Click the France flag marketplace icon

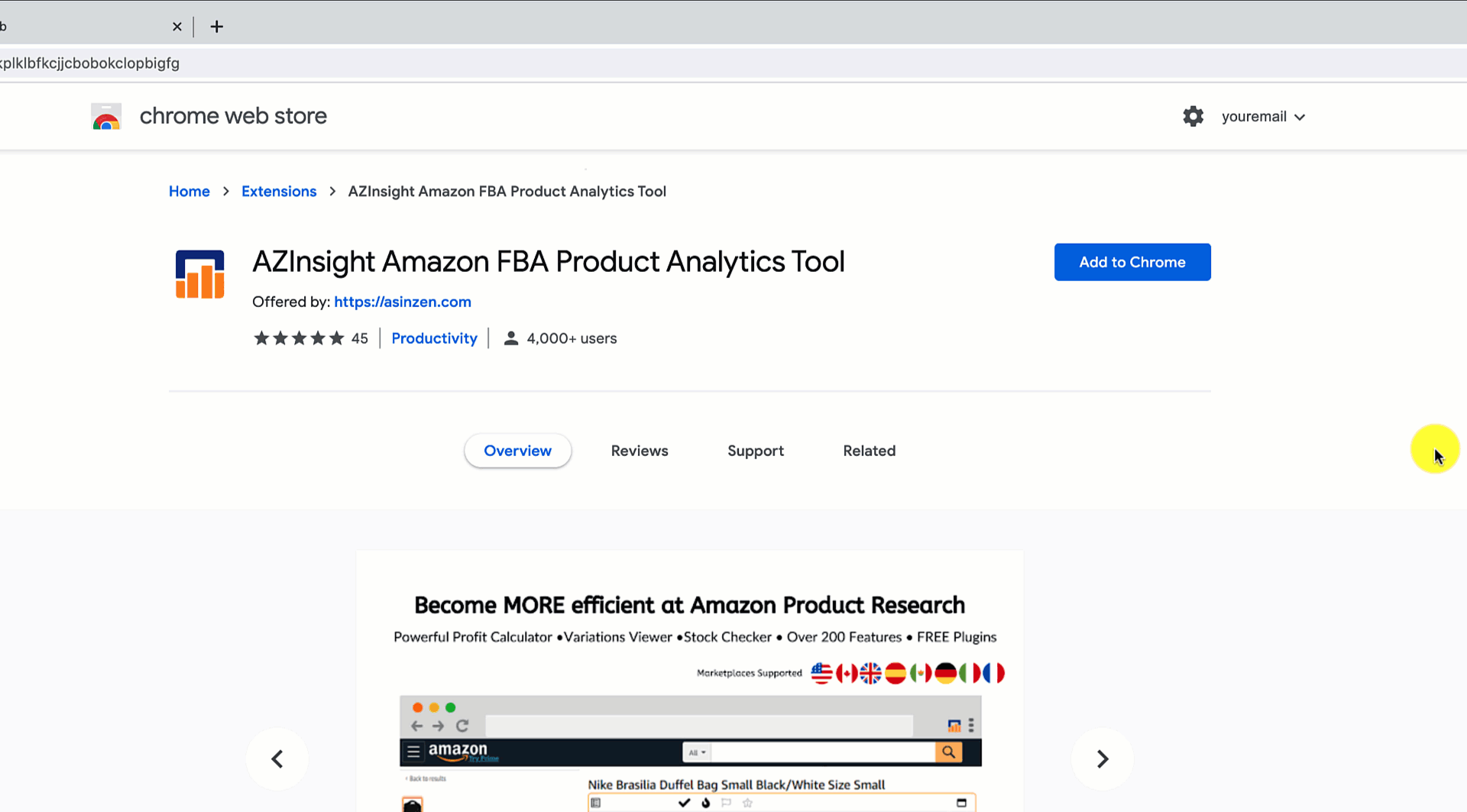pos(993,673)
